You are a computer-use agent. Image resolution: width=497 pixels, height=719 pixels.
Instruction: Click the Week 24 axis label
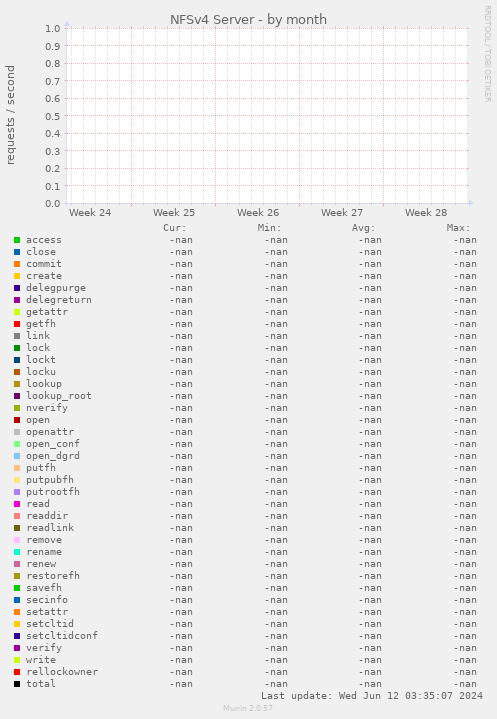click(x=90, y=213)
